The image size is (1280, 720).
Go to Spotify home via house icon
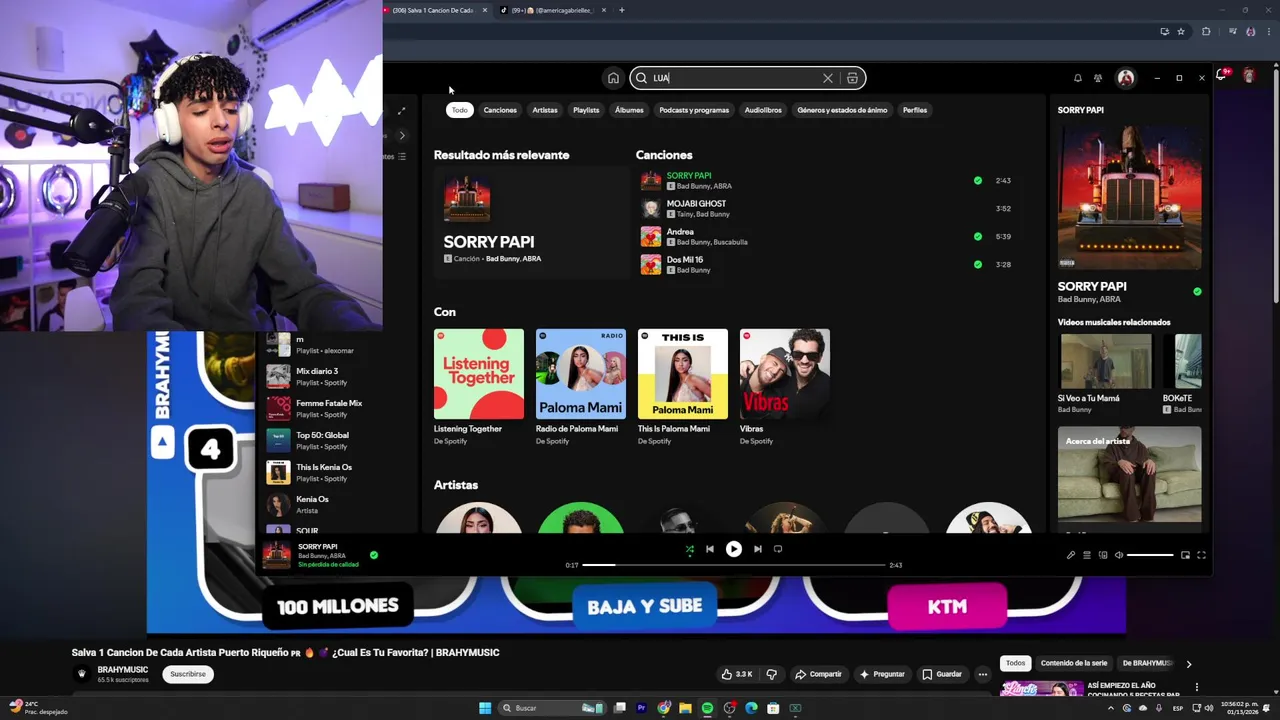point(613,78)
